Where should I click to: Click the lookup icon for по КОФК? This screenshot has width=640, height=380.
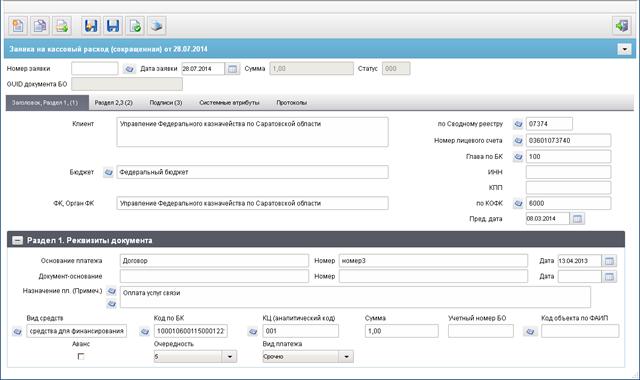(518, 203)
